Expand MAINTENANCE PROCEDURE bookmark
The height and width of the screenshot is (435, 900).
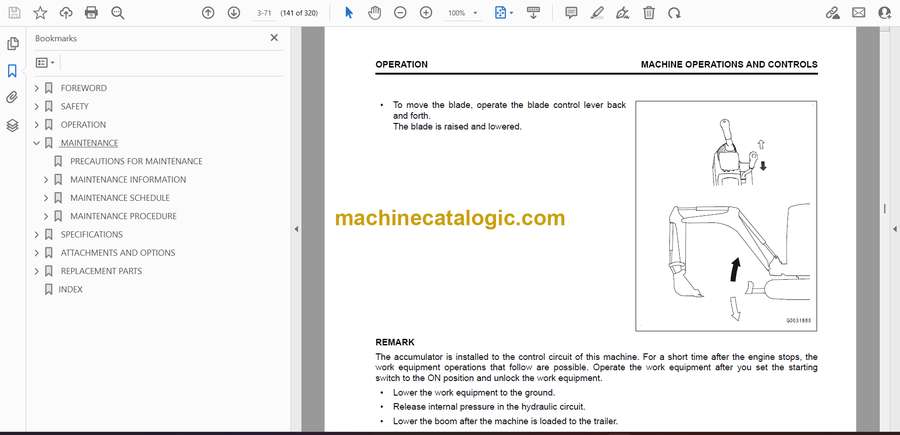(46, 216)
